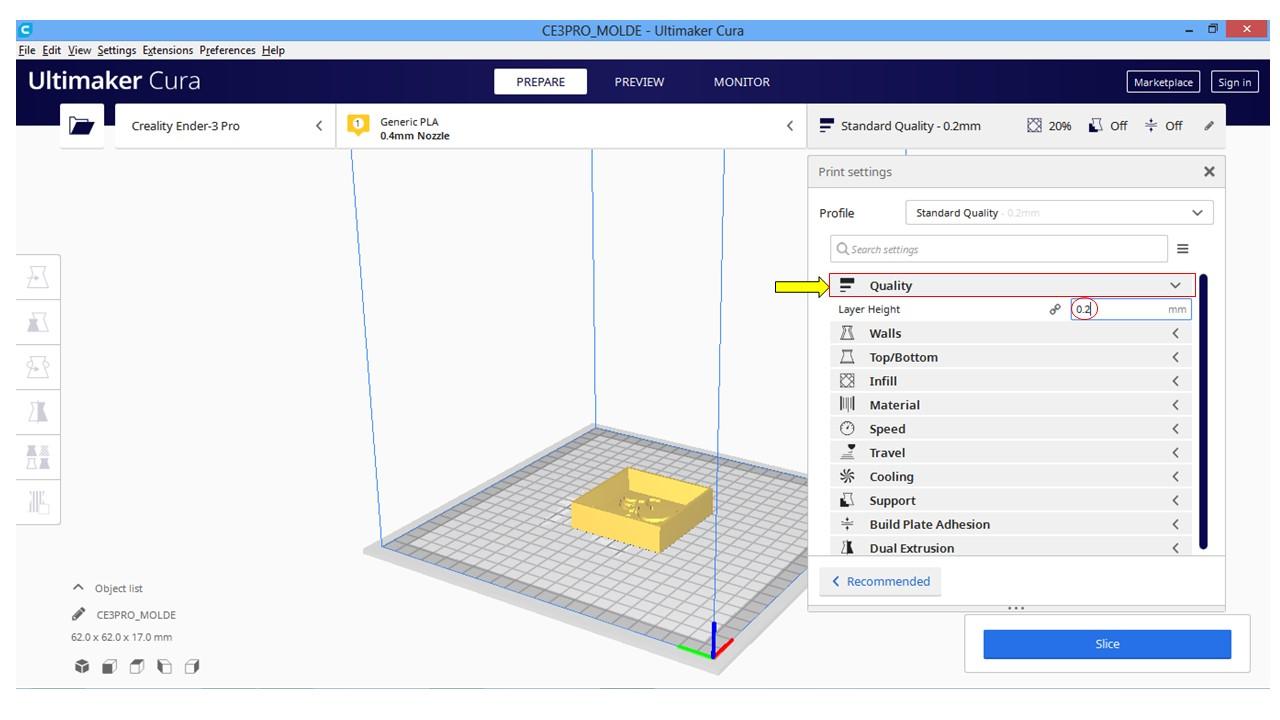Click the Layer Height value field
The width and height of the screenshot is (1280, 720).
point(1131,310)
